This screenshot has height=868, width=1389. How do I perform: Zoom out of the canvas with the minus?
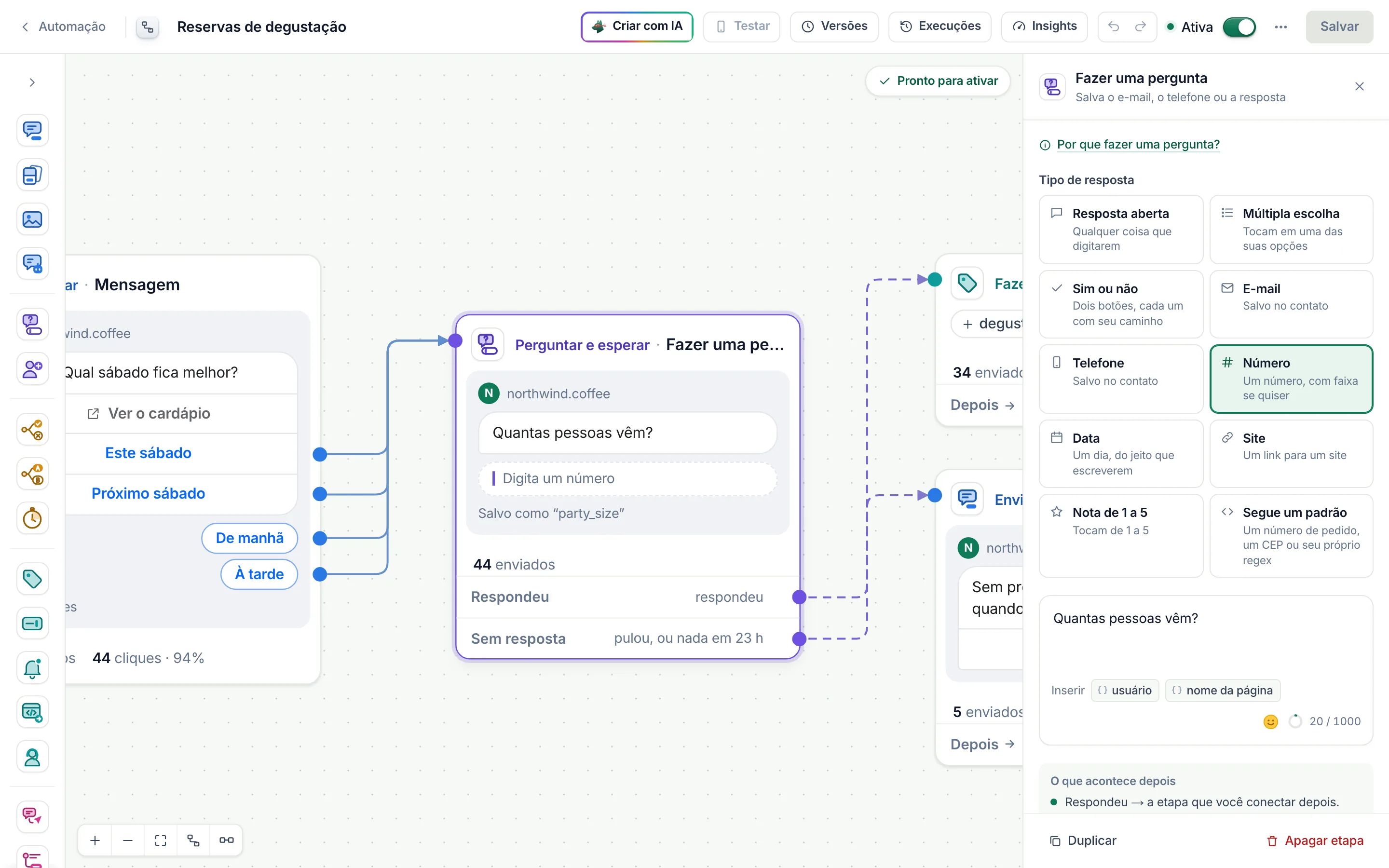(127, 841)
